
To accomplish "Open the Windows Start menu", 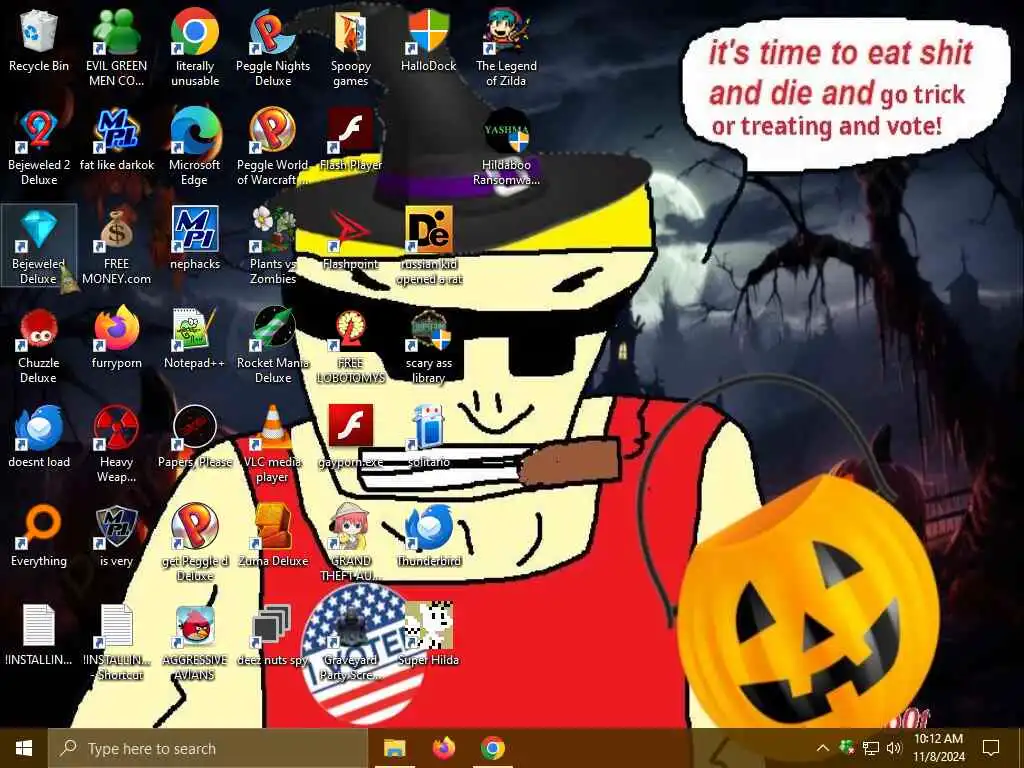I will tap(24, 748).
